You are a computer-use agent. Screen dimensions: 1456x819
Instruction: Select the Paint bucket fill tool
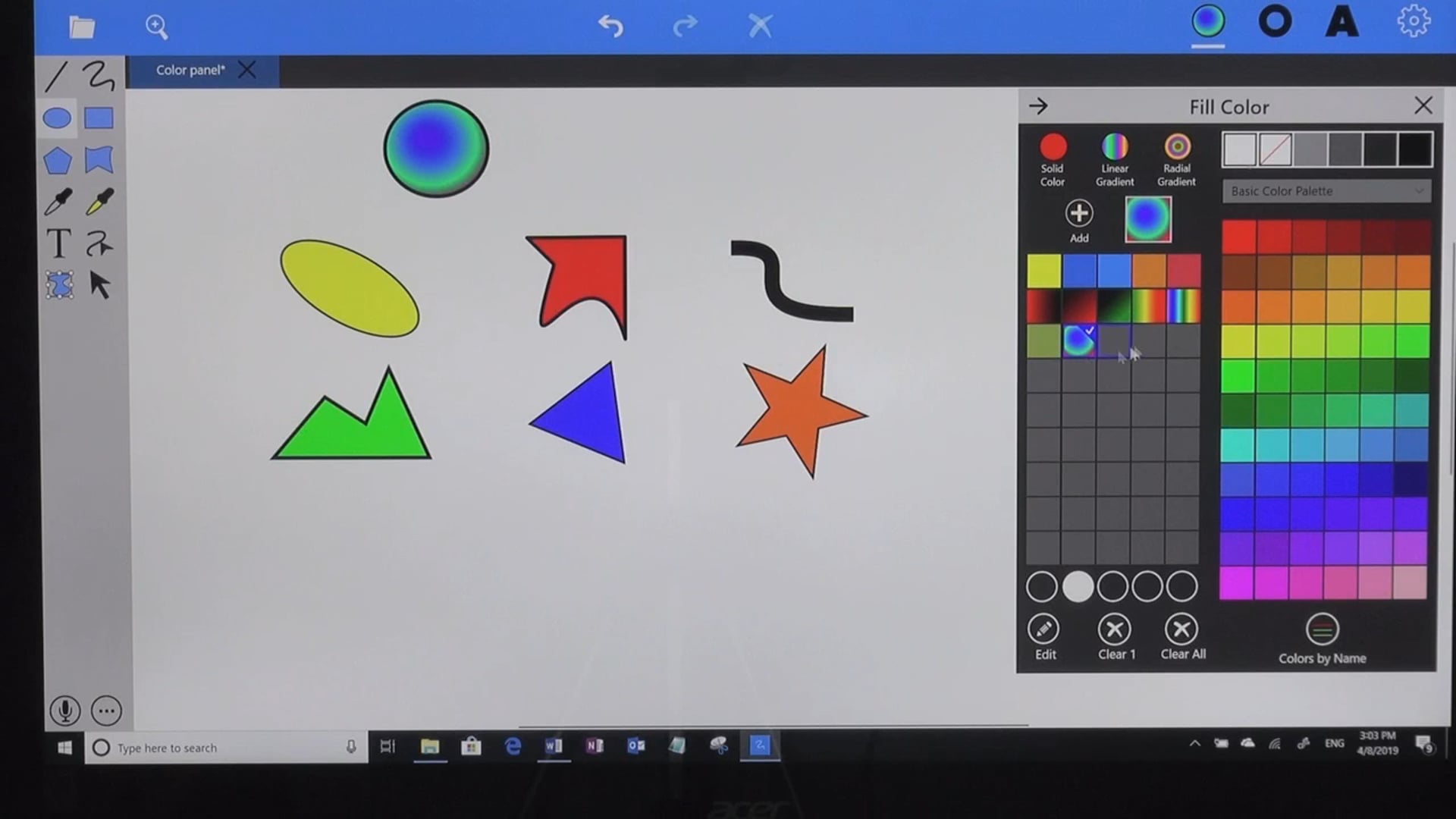pyautogui.click(x=97, y=200)
